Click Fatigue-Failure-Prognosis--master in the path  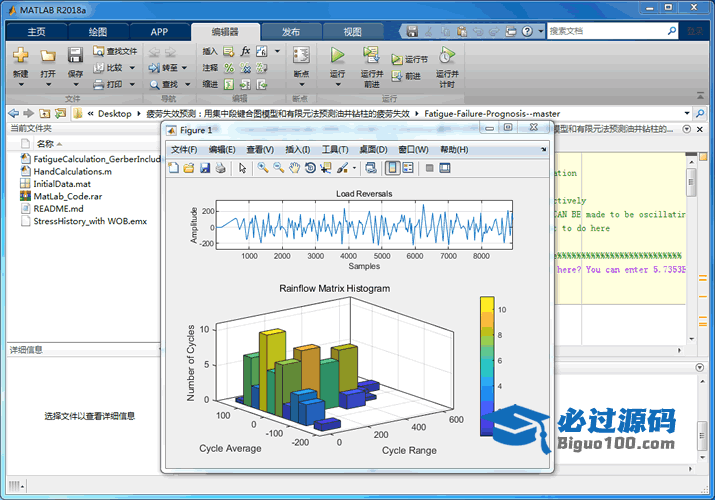(492, 113)
